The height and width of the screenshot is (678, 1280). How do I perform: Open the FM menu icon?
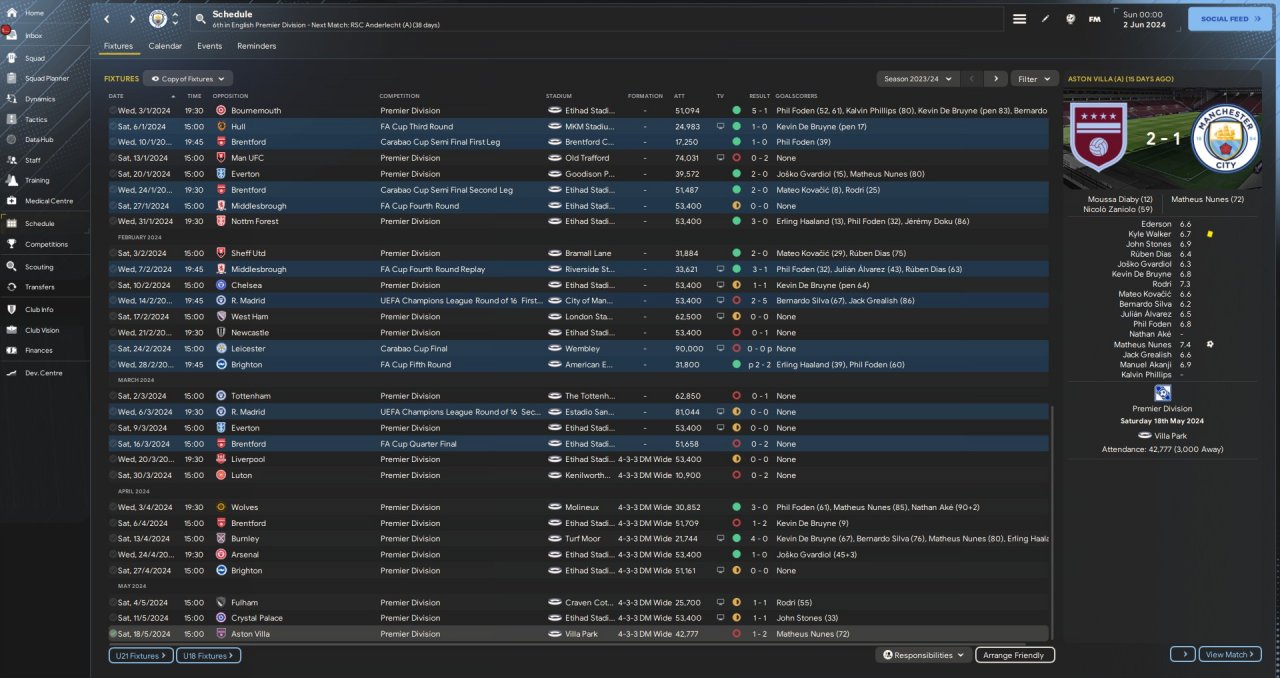point(1094,19)
